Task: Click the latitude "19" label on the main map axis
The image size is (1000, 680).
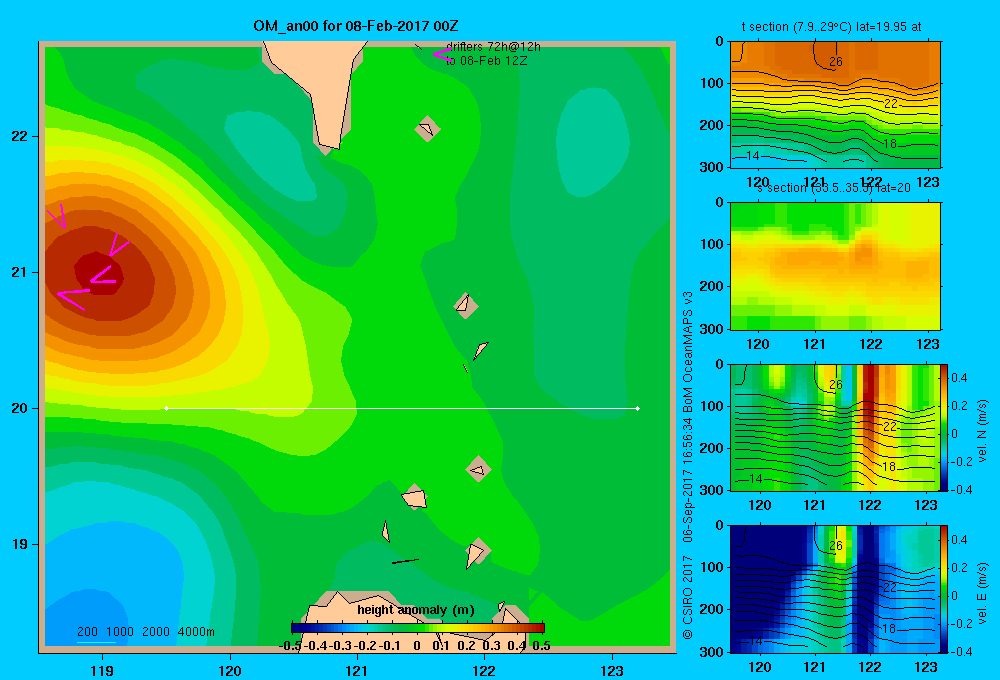Action: tap(20, 544)
